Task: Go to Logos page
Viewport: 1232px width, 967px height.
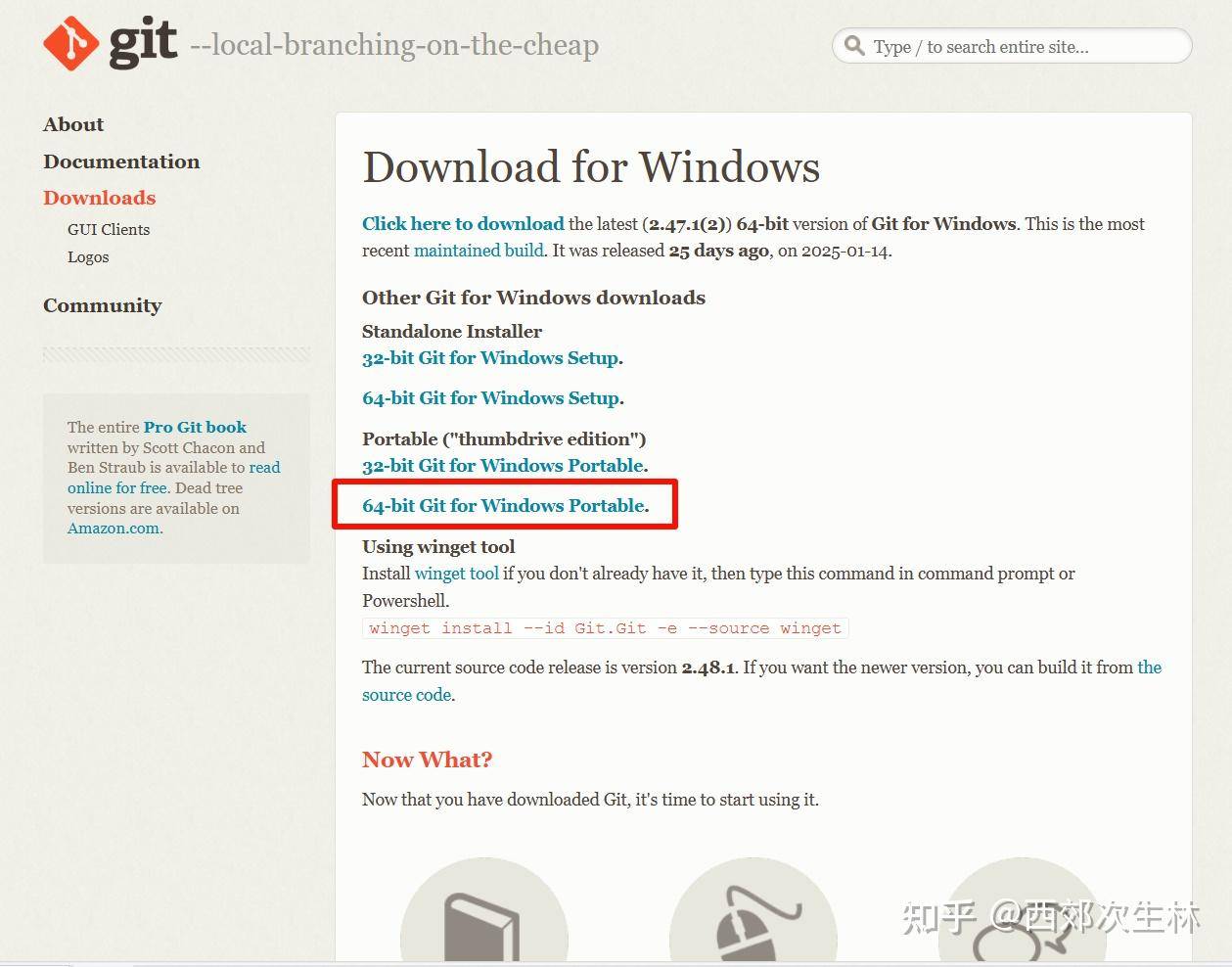Action: coord(88,256)
